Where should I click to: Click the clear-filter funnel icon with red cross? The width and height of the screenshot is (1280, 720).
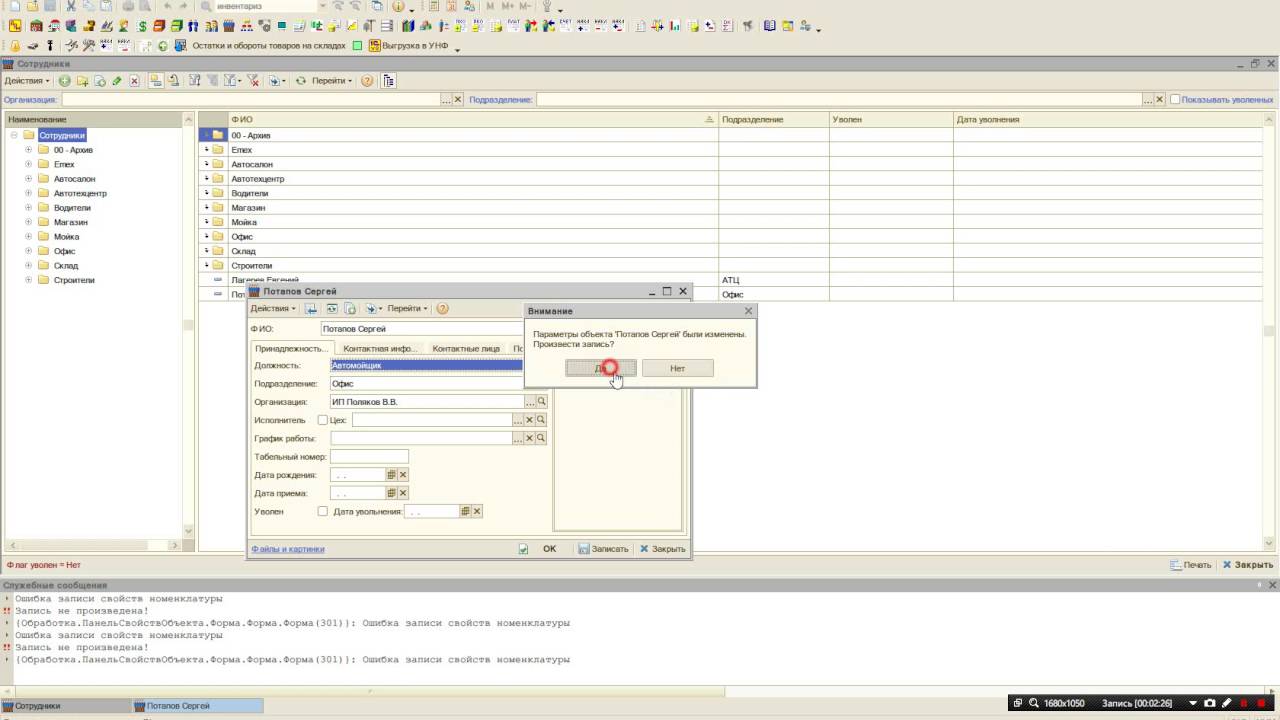(x=253, y=81)
